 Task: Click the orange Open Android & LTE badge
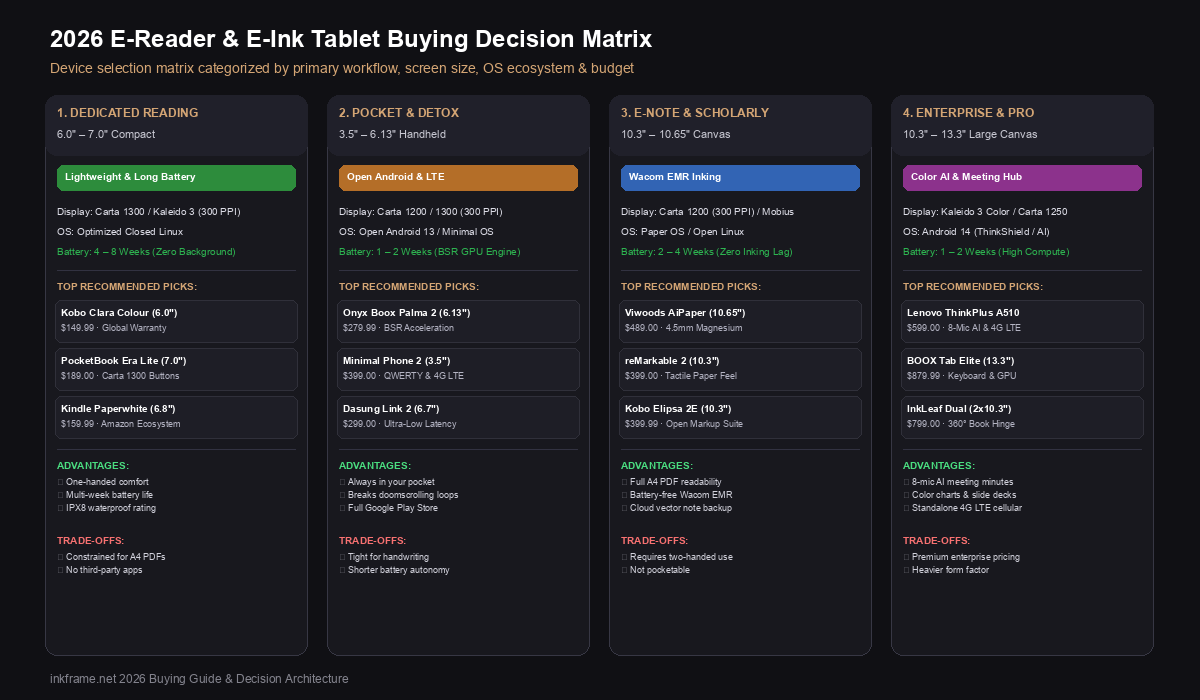[x=458, y=177]
